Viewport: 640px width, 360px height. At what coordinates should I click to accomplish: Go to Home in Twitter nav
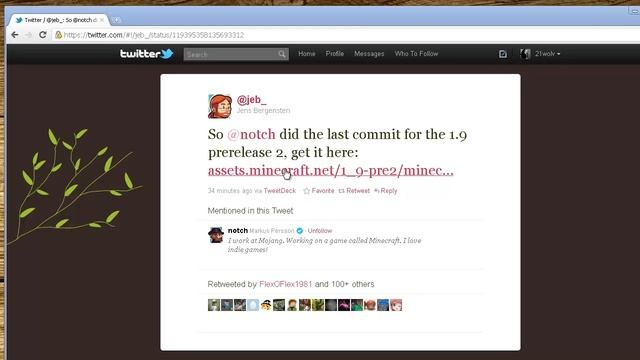(x=307, y=54)
